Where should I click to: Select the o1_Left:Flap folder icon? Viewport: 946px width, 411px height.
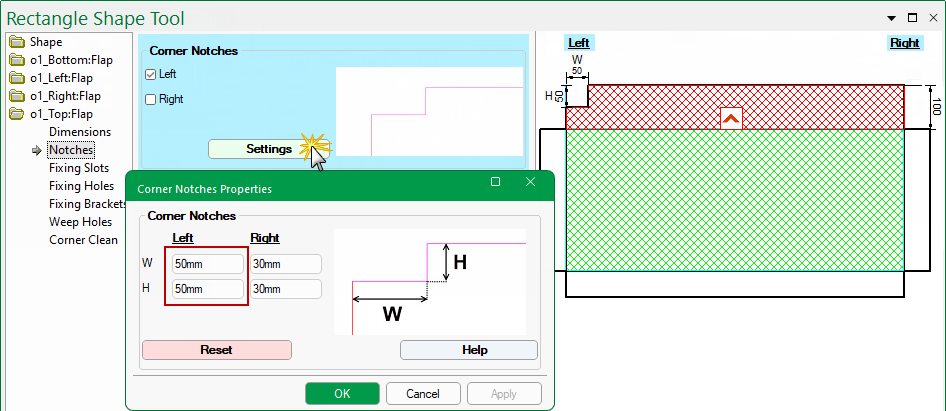click(17, 78)
